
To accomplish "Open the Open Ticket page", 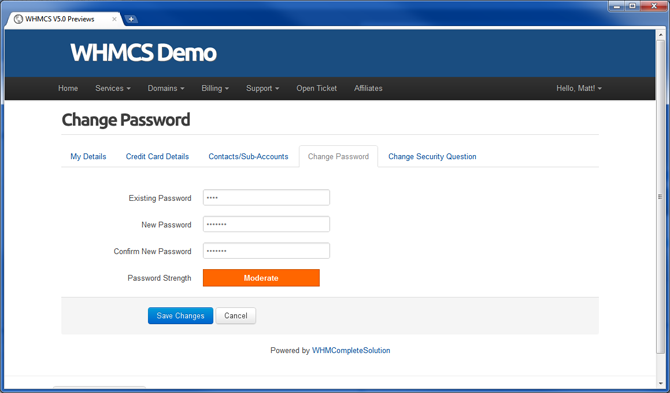I will click(317, 88).
